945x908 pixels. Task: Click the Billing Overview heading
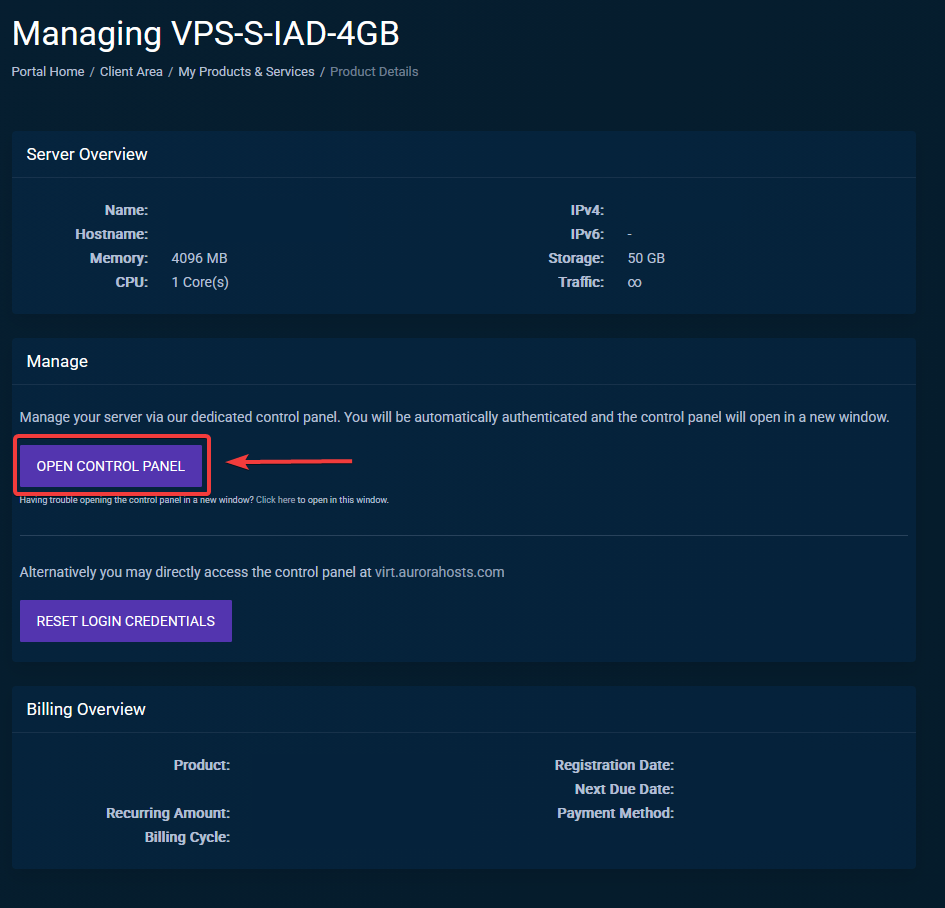(x=86, y=709)
